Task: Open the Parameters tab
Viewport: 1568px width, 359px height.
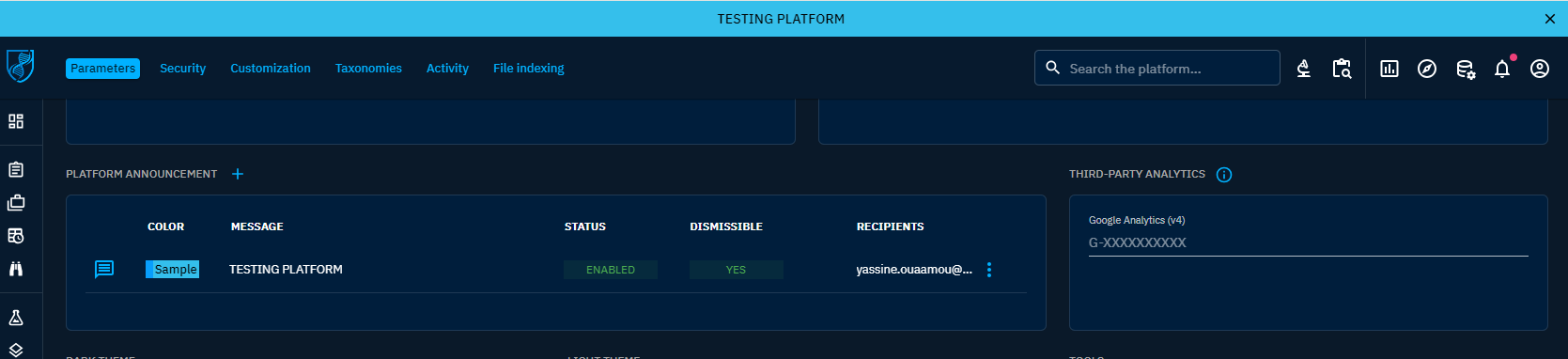Action: [x=102, y=69]
